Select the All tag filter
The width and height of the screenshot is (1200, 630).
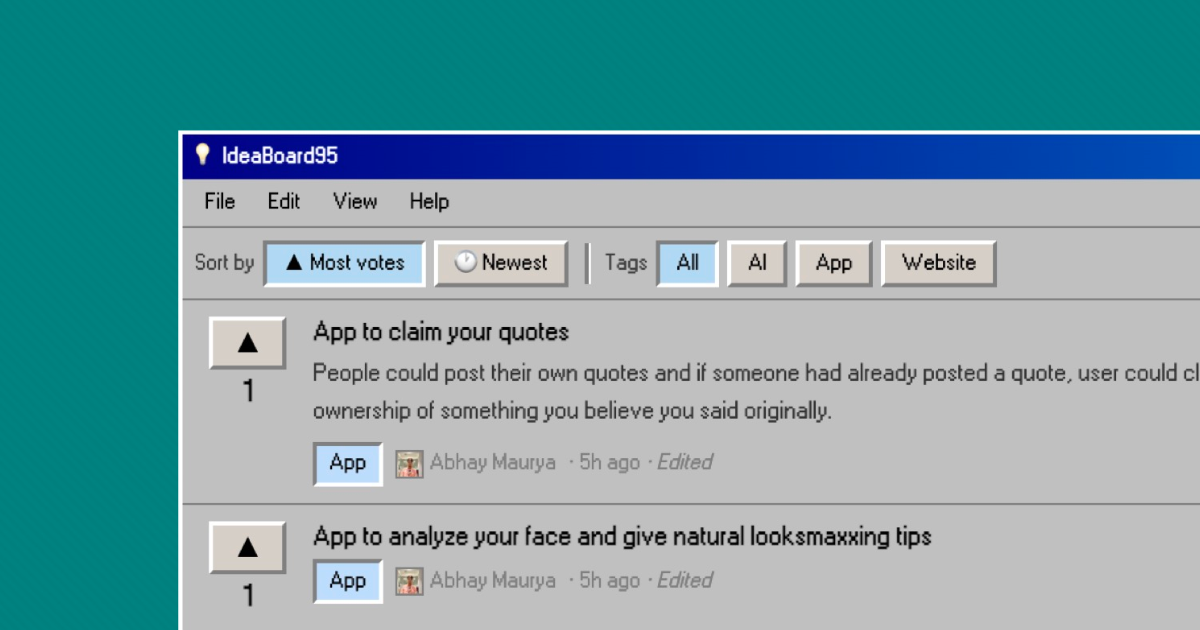687,263
